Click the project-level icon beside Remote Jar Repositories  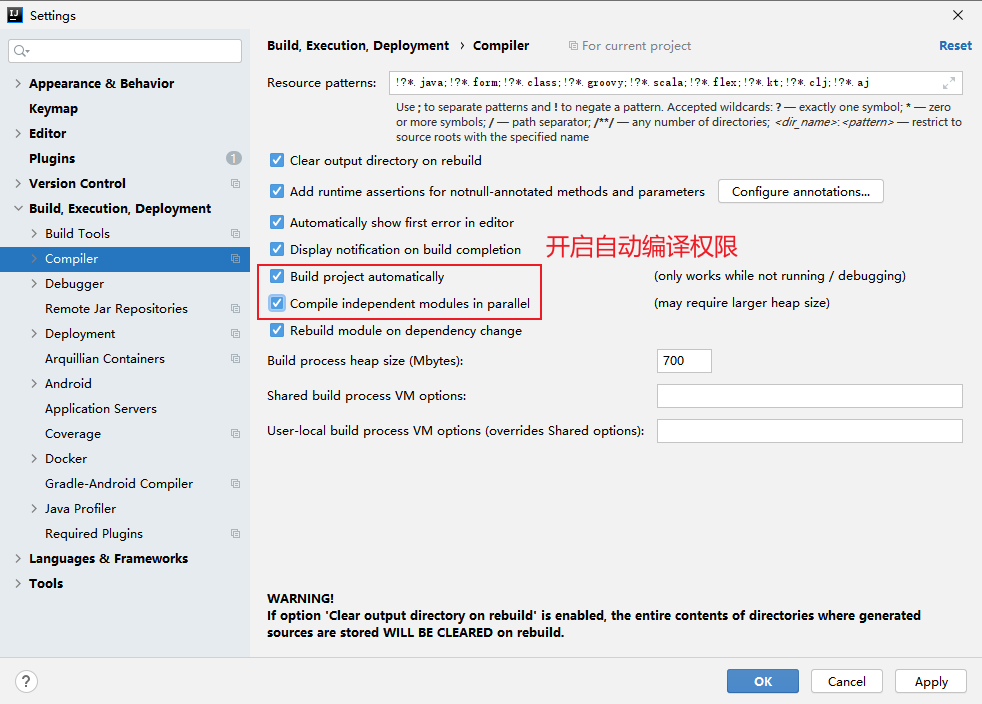click(x=235, y=309)
